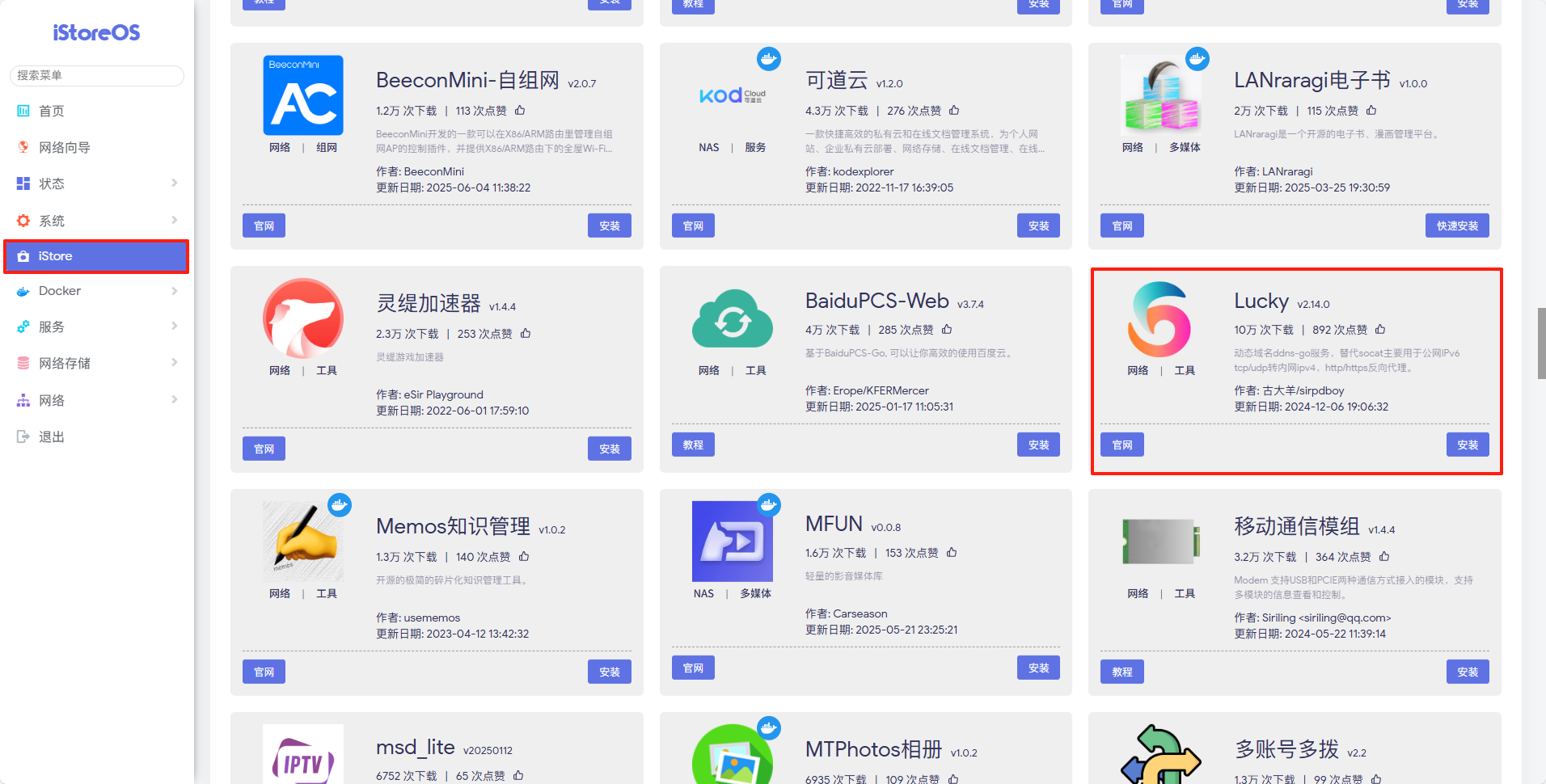Install 移动通信模组 app
Screen dimensions: 1546x784
click(x=1468, y=672)
